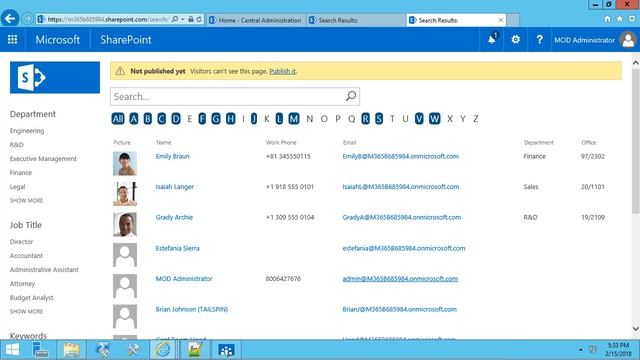The width and height of the screenshot is (640, 360).
Task: Click the warning icon in banner
Action: point(120,71)
